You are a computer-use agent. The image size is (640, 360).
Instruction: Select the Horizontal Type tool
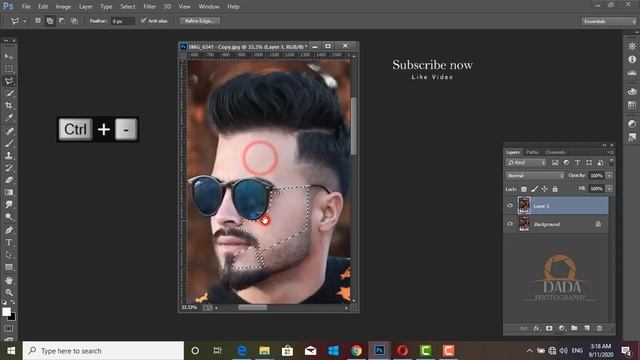coord(9,242)
